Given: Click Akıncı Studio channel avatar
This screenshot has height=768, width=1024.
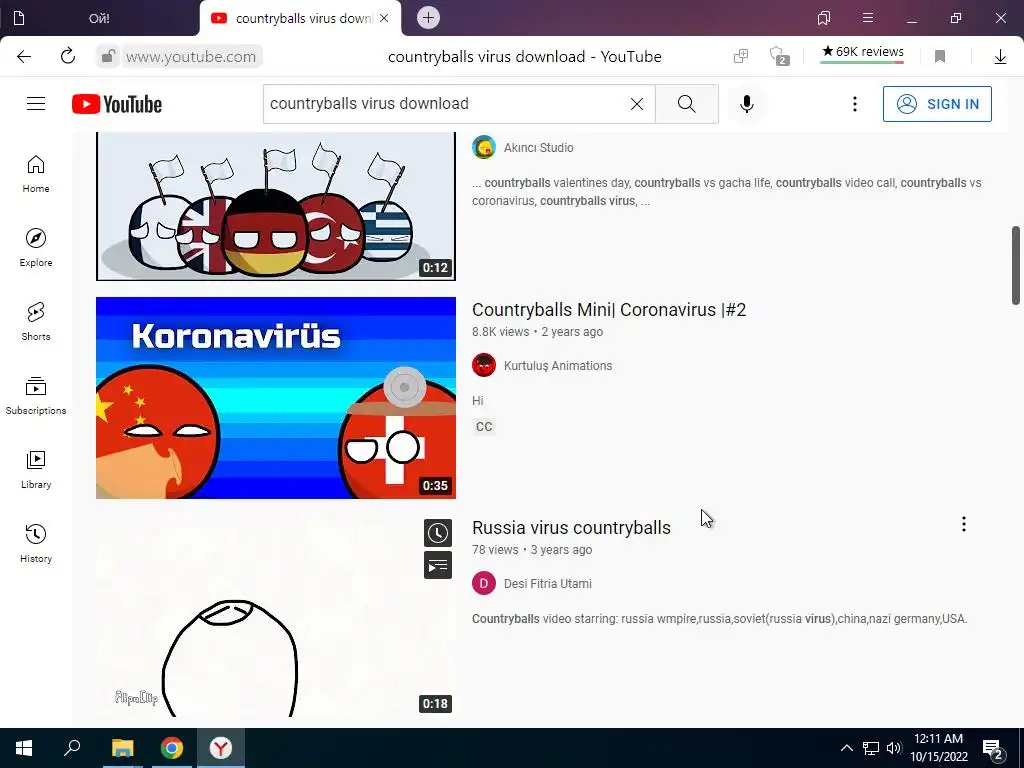Looking at the screenshot, I should [484, 147].
